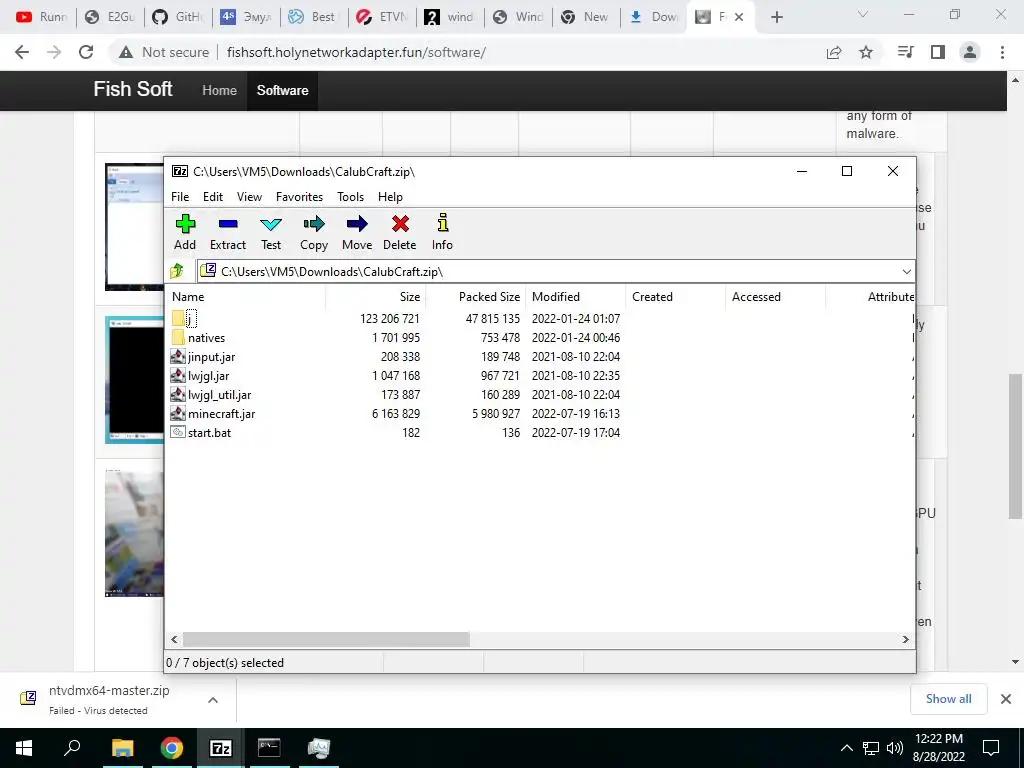
Task: Click Show all downloads button
Action: click(948, 699)
